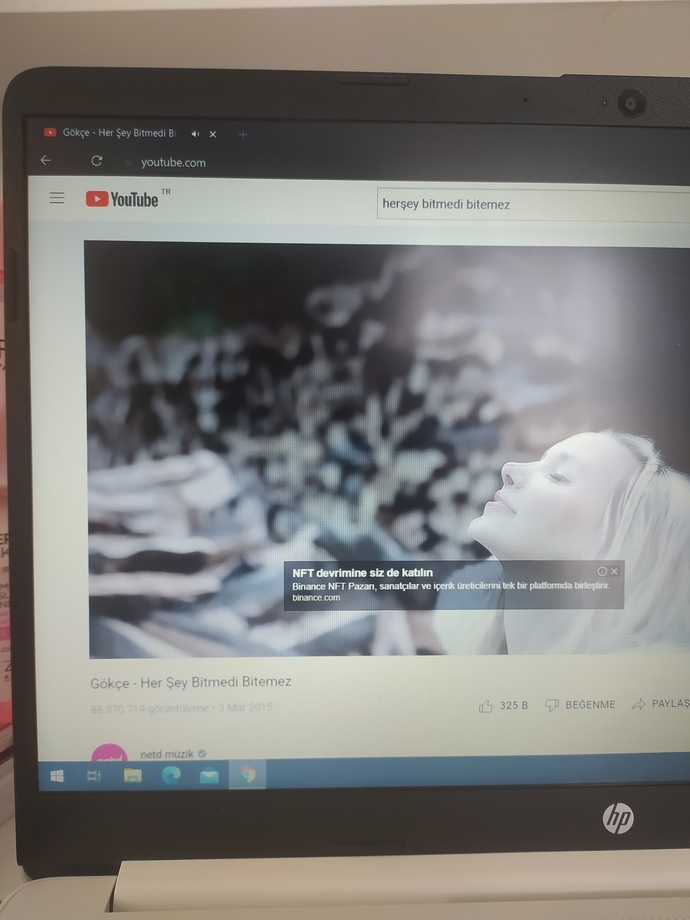This screenshot has height=920, width=690.
Task: Open the Windows Start menu
Action: [57, 776]
